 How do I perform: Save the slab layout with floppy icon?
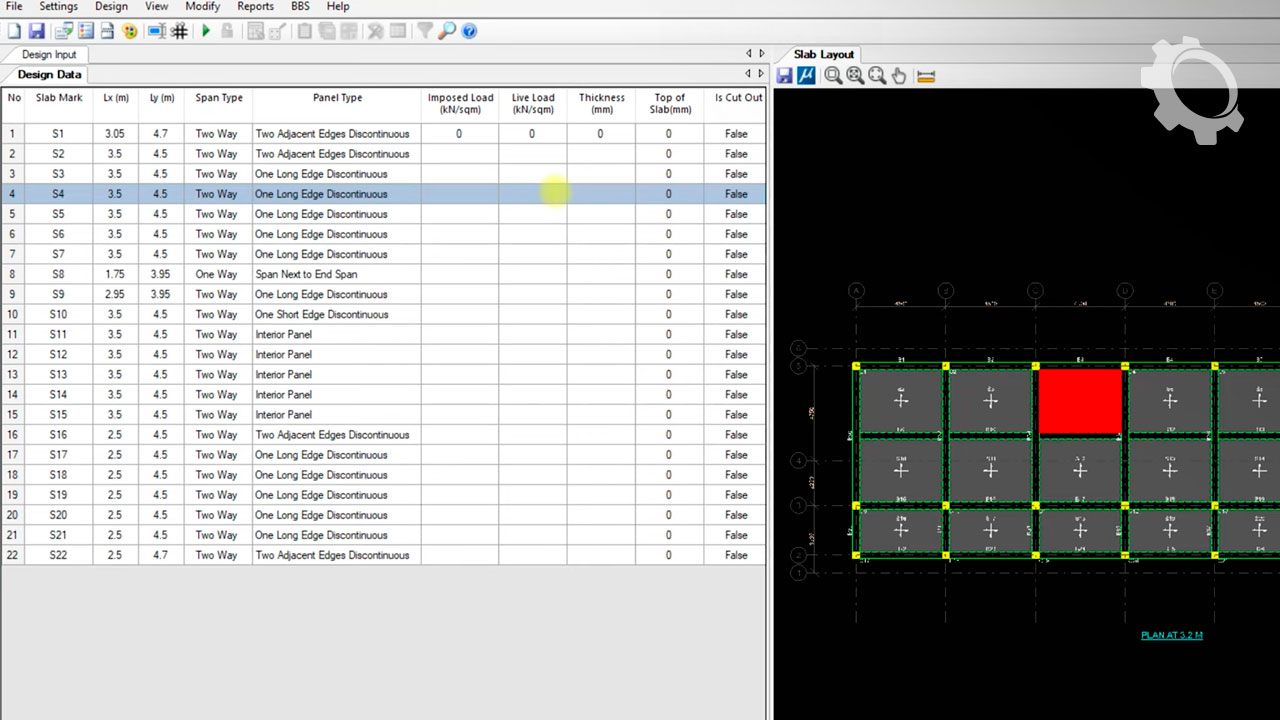785,76
